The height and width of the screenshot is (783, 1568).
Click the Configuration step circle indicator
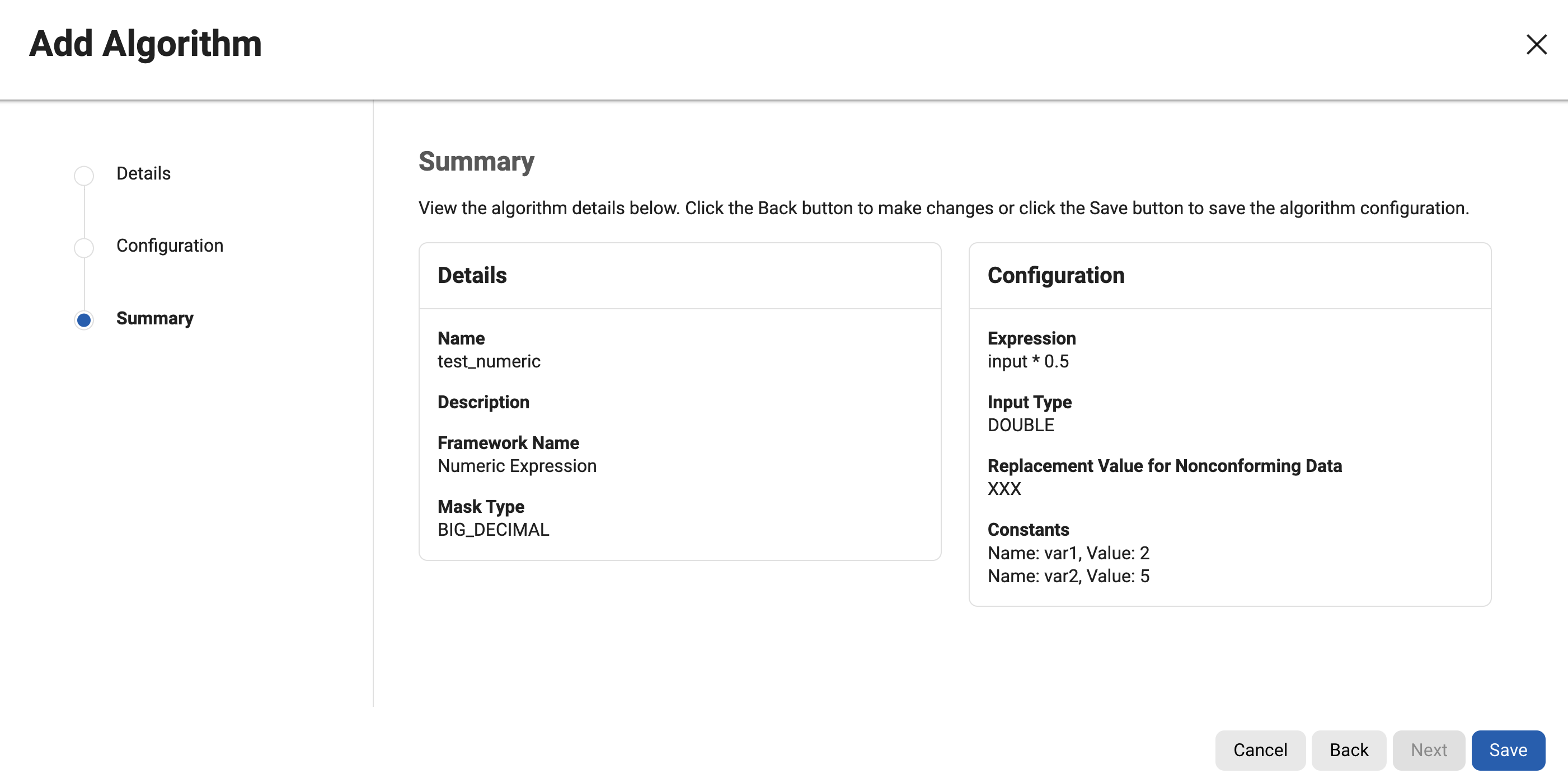[x=84, y=248]
